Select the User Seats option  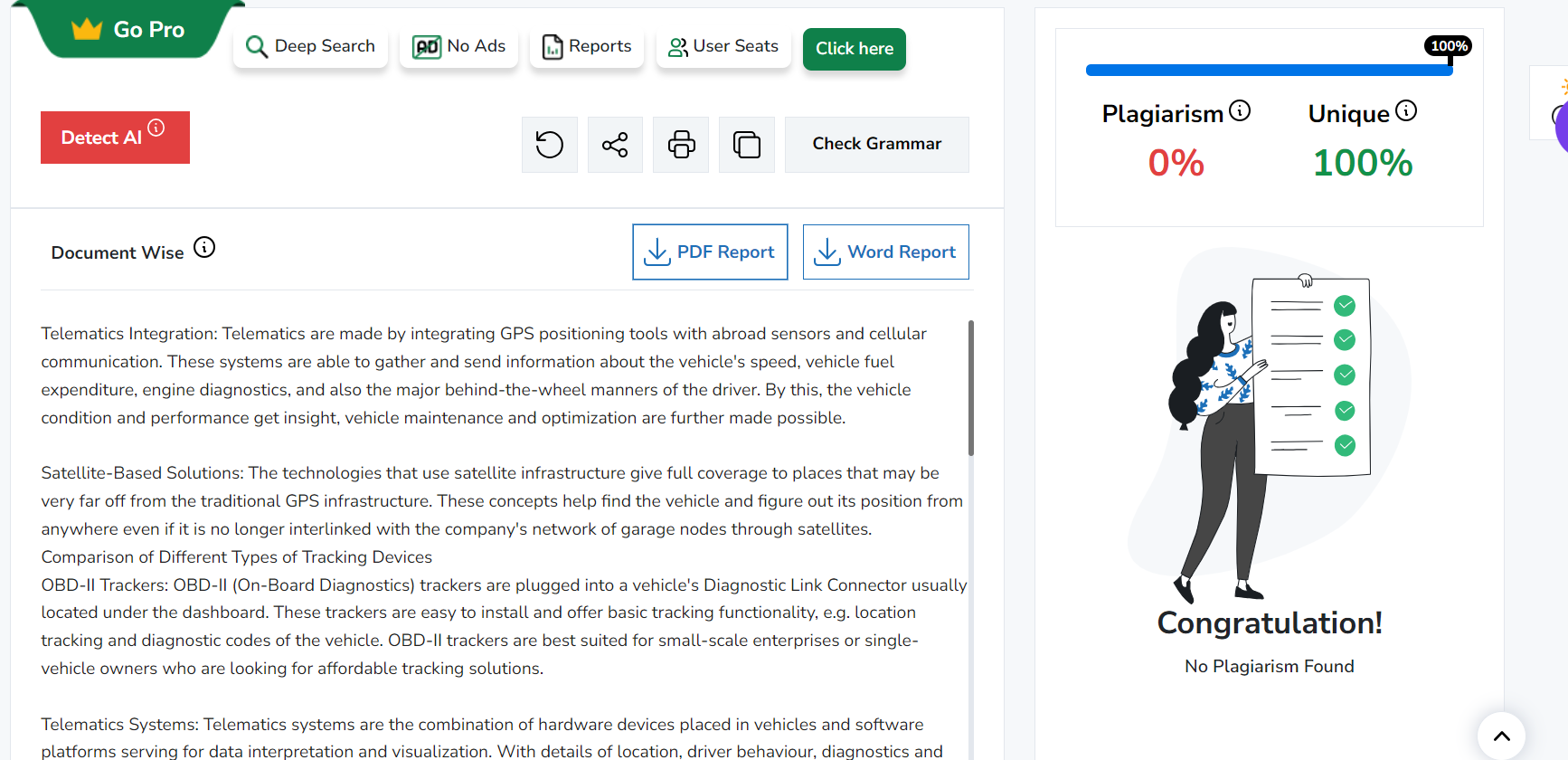point(723,46)
